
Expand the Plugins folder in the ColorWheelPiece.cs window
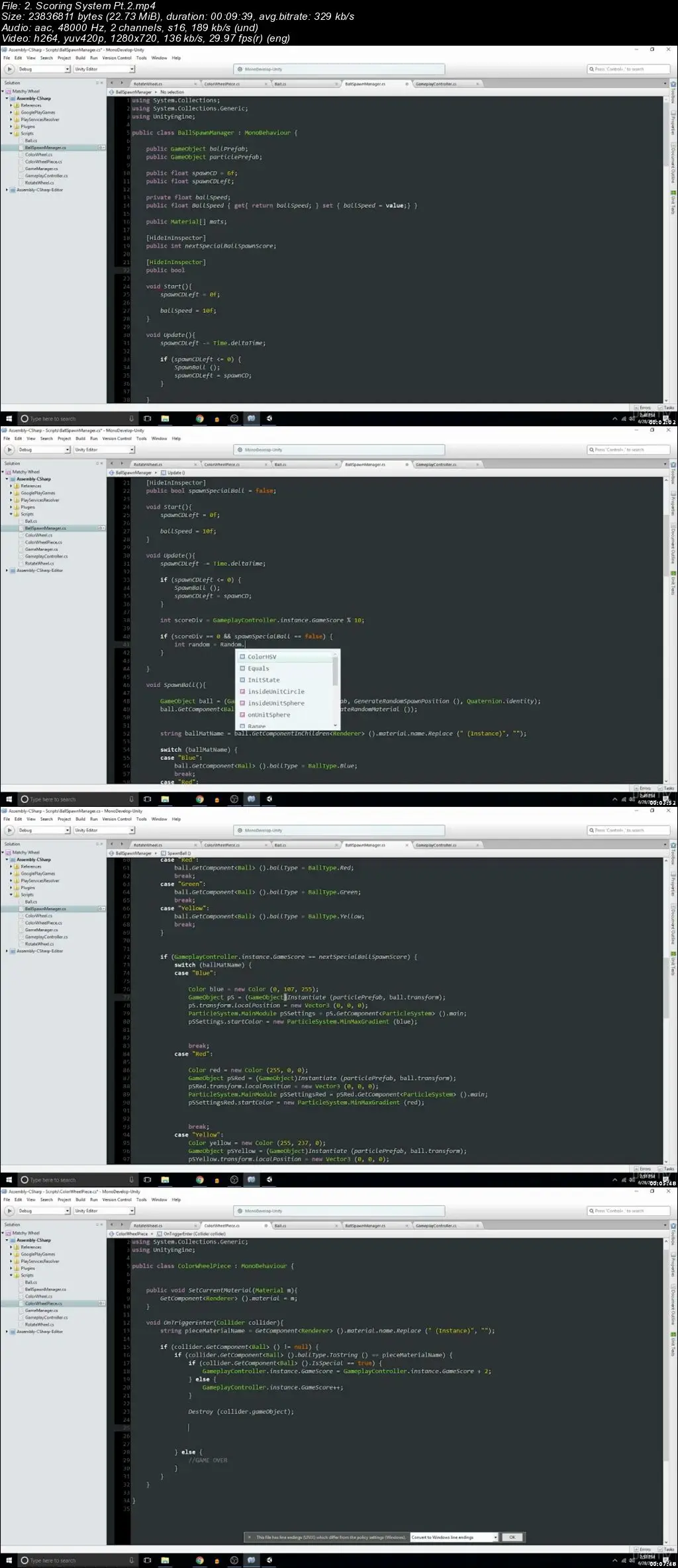pos(11,1268)
